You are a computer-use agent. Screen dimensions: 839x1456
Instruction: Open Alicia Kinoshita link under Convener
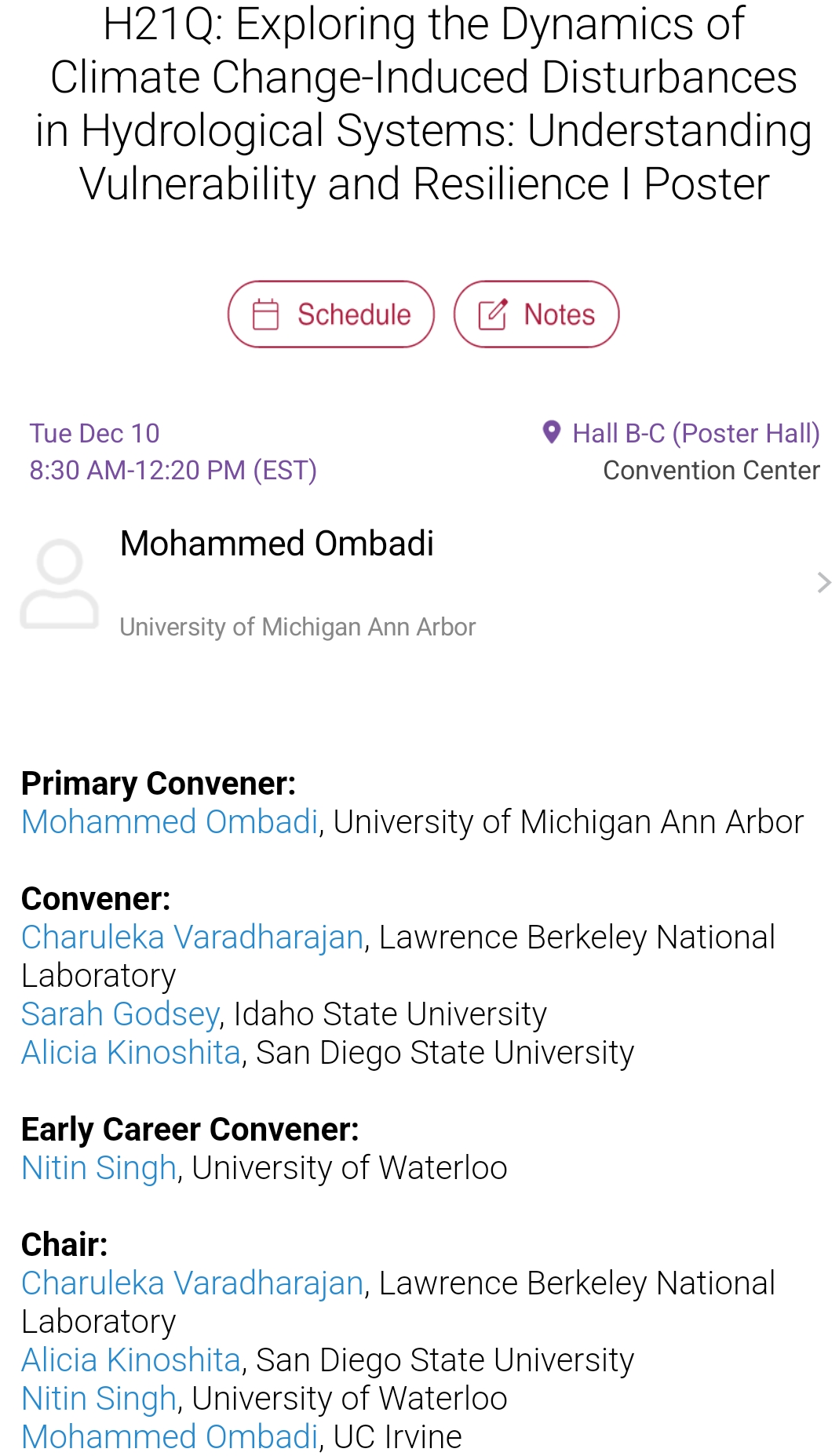coord(131,1052)
